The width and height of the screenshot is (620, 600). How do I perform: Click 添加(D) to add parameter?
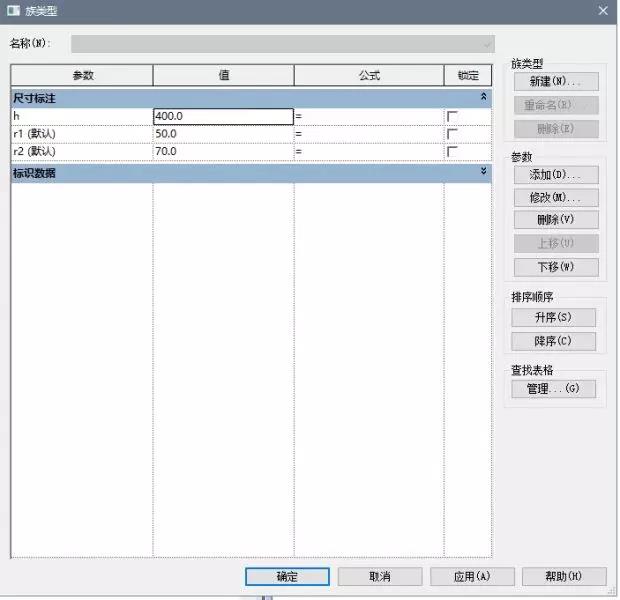click(x=556, y=174)
